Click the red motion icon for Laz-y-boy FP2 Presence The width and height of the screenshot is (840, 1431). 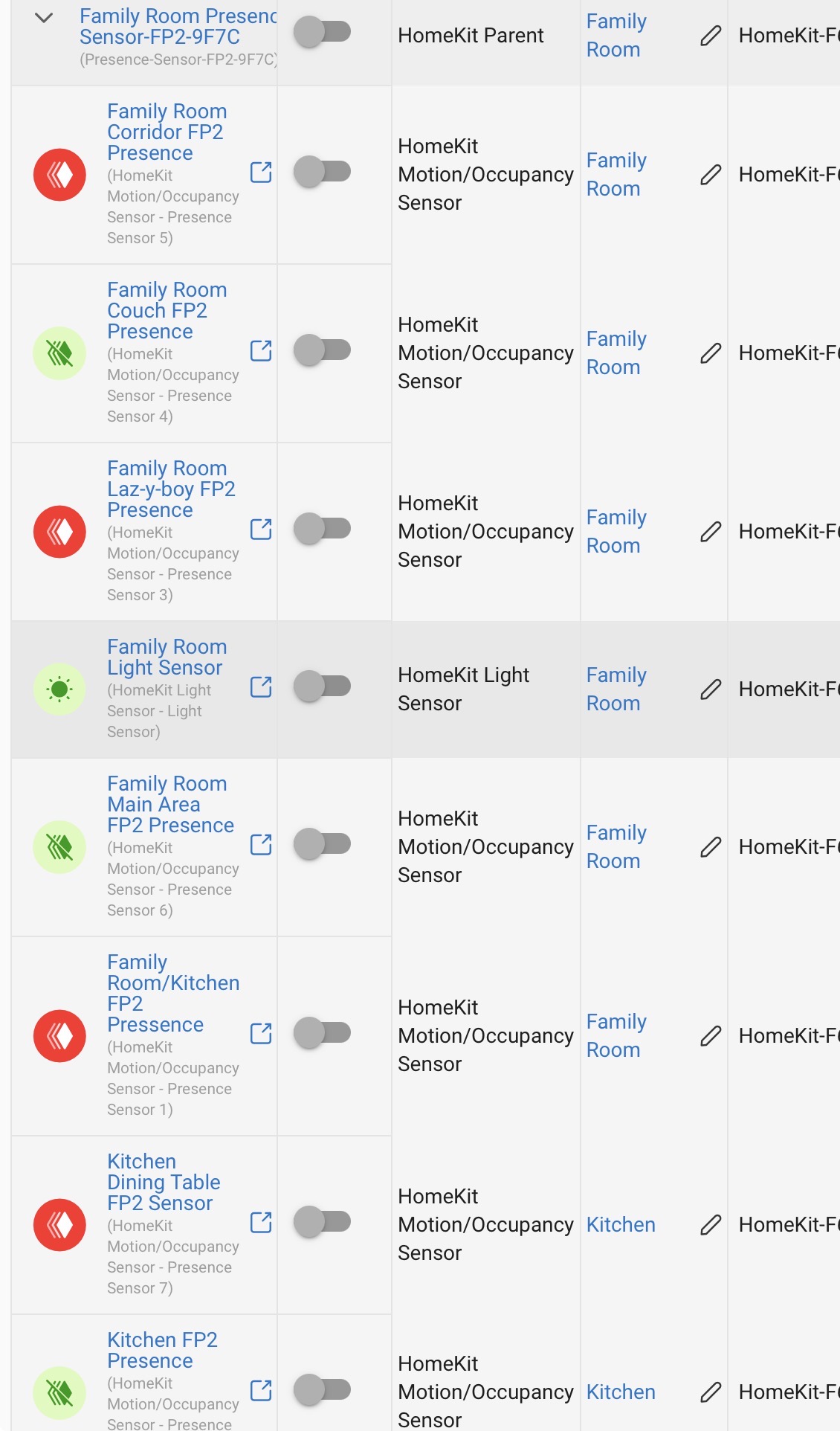[x=59, y=531]
